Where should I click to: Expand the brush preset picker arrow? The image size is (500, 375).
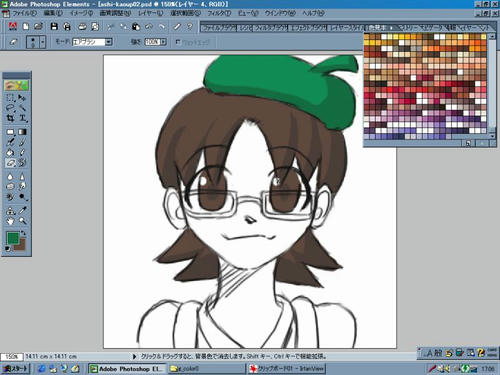click(43, 42)
